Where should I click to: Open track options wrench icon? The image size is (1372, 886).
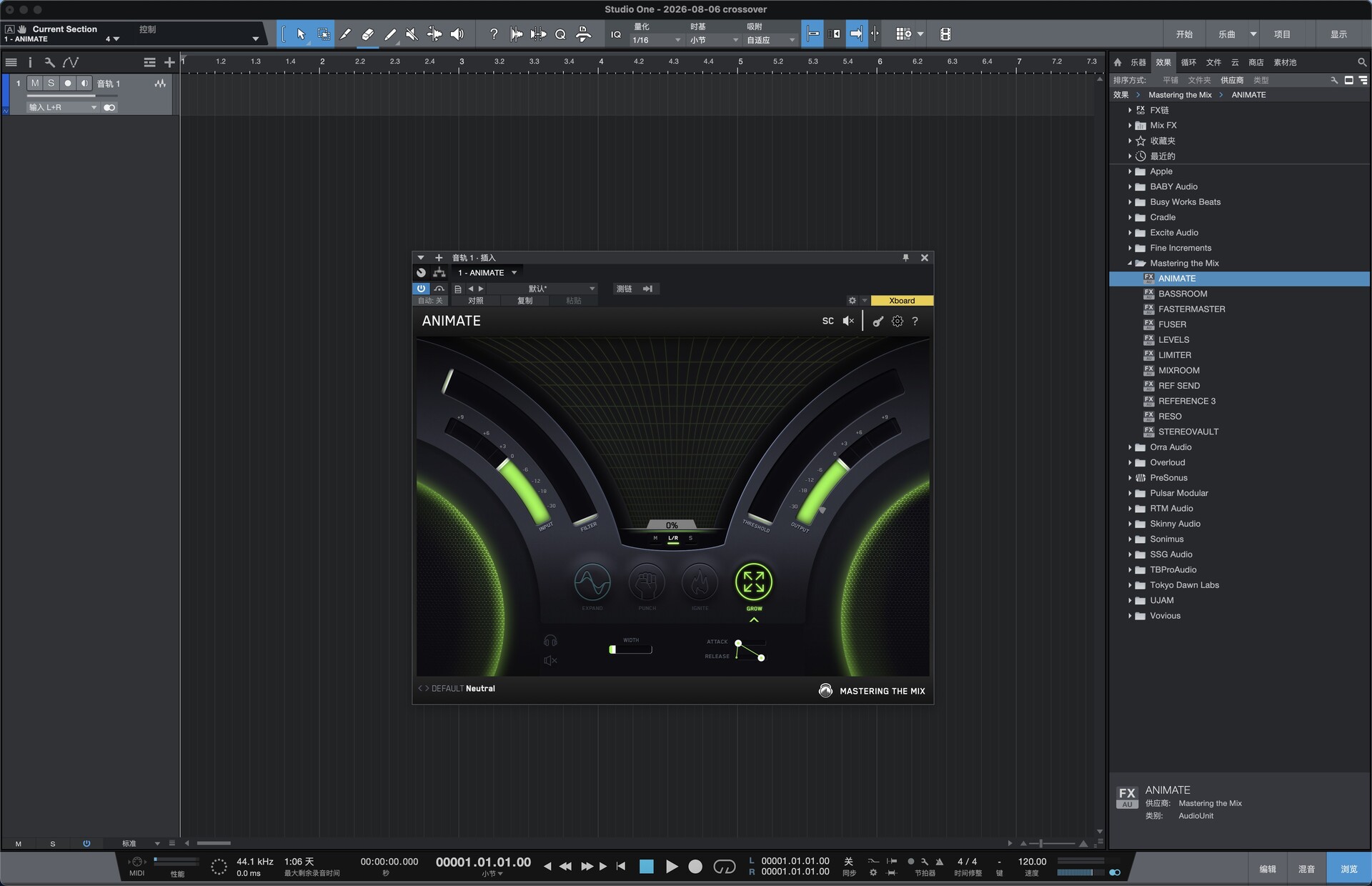(x=49, y=62)
